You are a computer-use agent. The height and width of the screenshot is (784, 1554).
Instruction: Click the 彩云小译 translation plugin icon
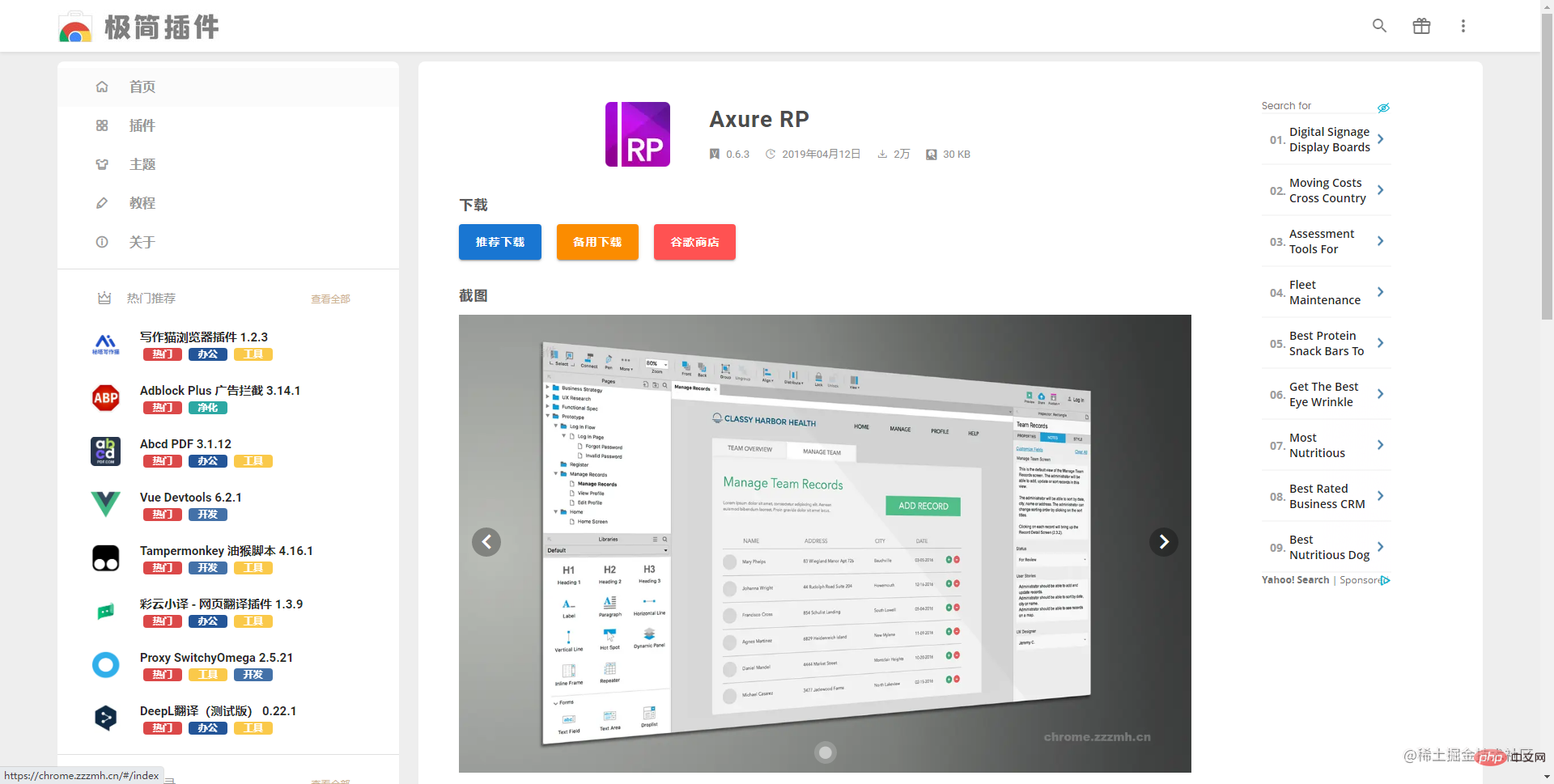[x=106, y=612]
